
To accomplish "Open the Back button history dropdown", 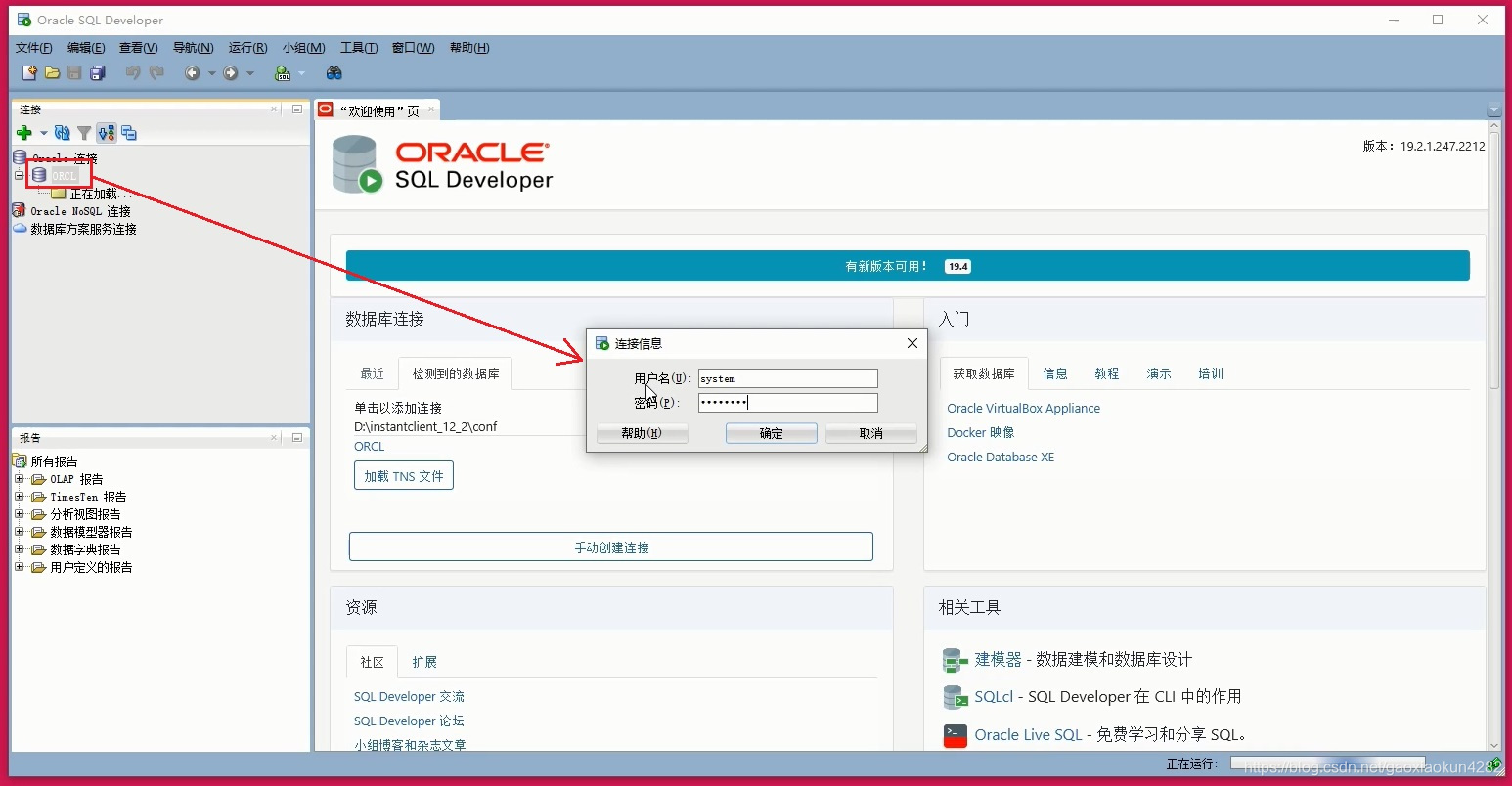I will (211, 73).
